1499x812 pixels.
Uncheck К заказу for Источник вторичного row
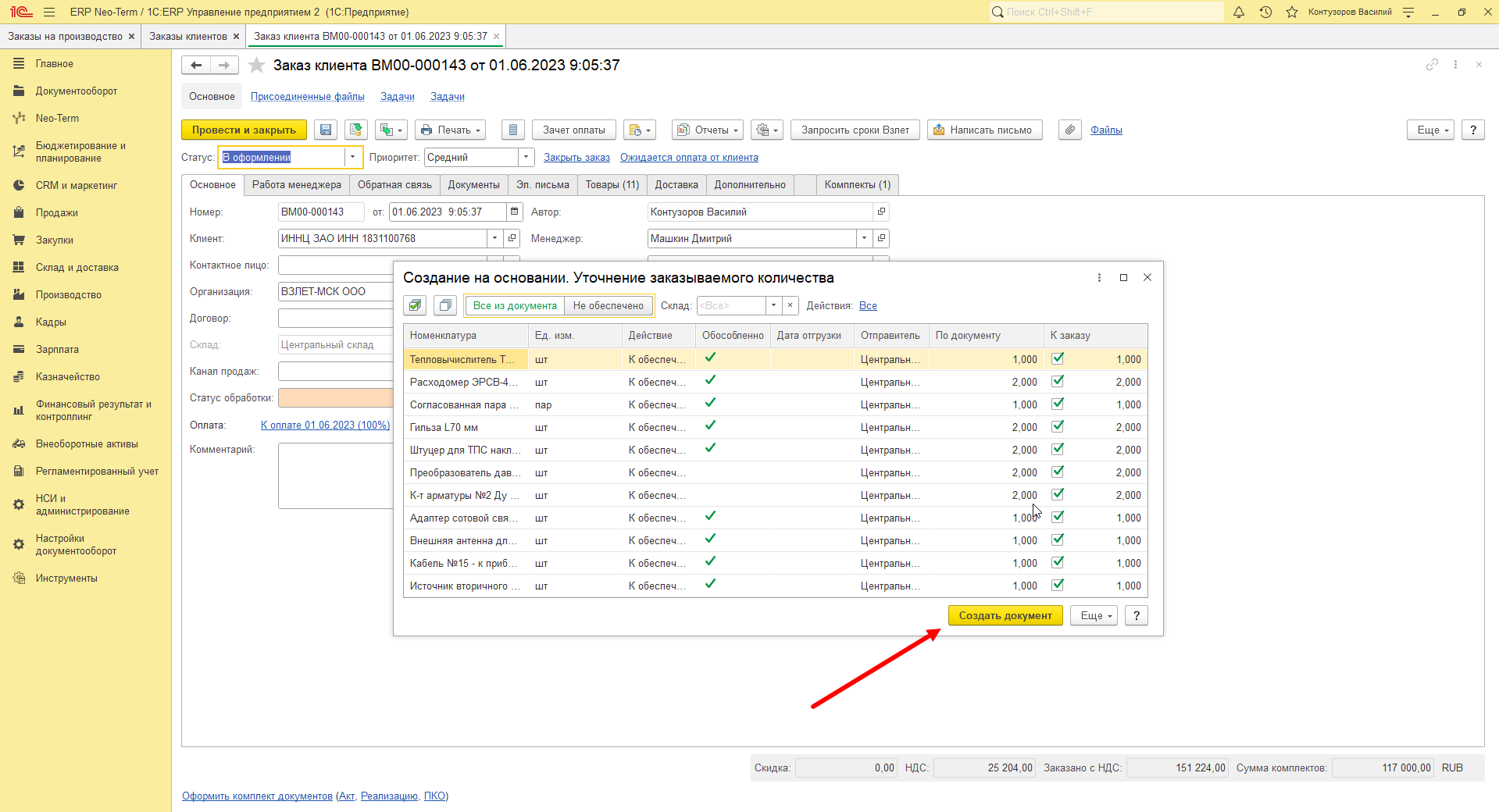pyautogui.click(x=1058, y=586)
